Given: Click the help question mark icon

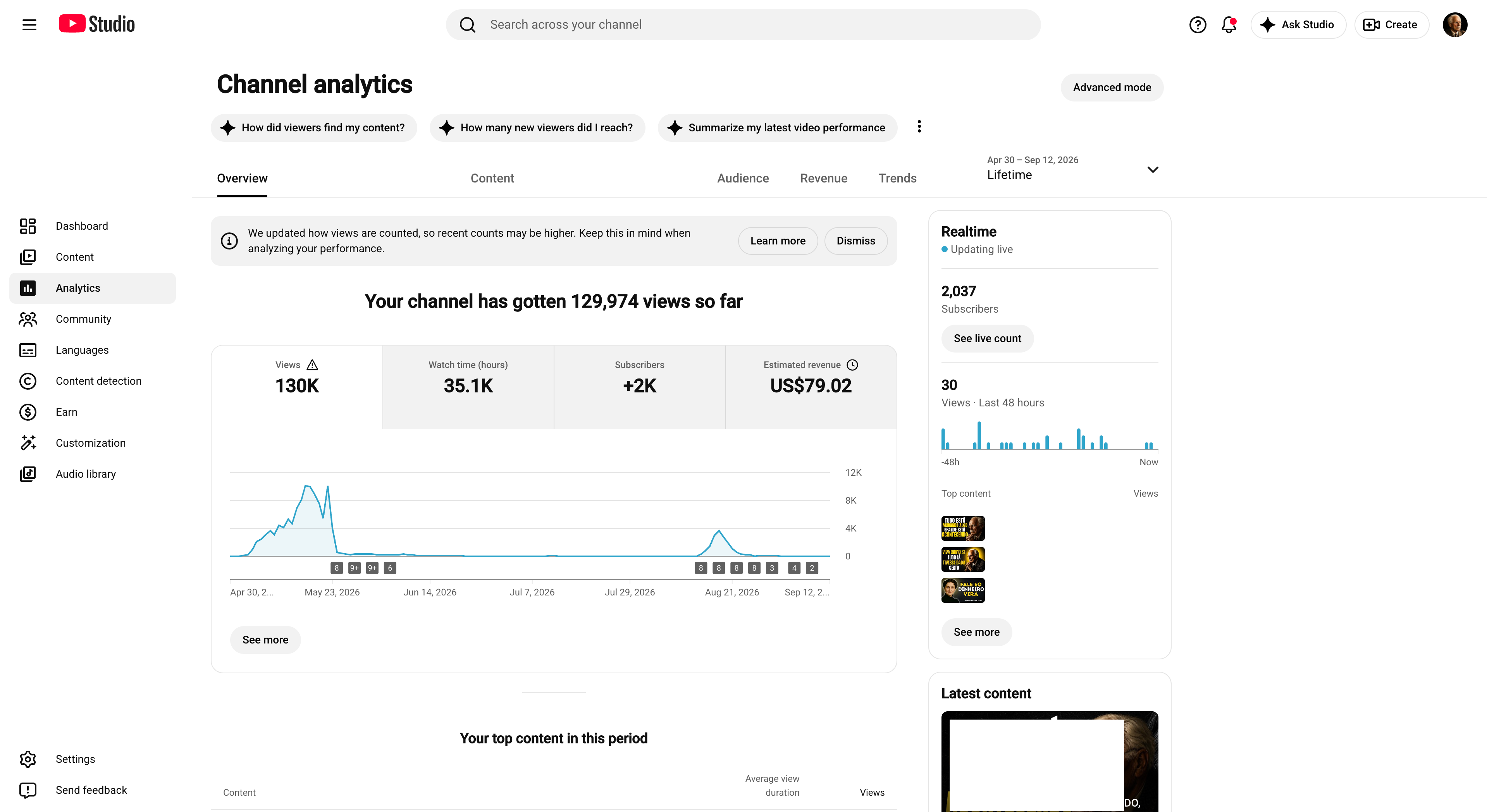Looking at the screenshot, I should 1198,25.
